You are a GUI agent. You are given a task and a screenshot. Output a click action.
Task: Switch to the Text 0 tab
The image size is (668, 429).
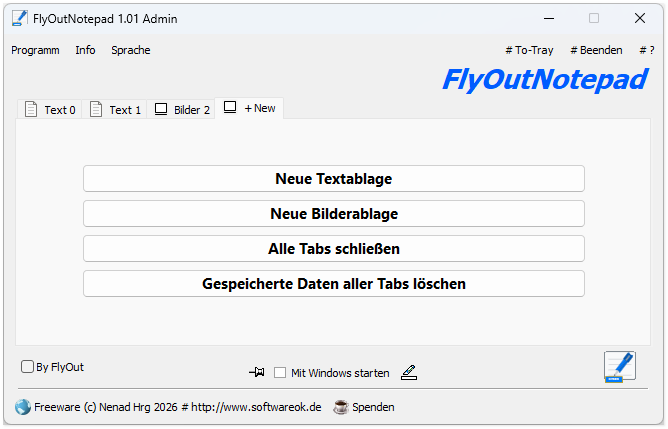pyautogui.click(x=50, y=109)
